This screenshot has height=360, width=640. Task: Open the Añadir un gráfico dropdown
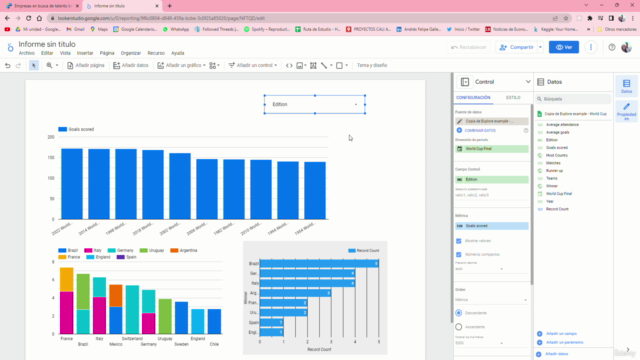coord(181,65)
